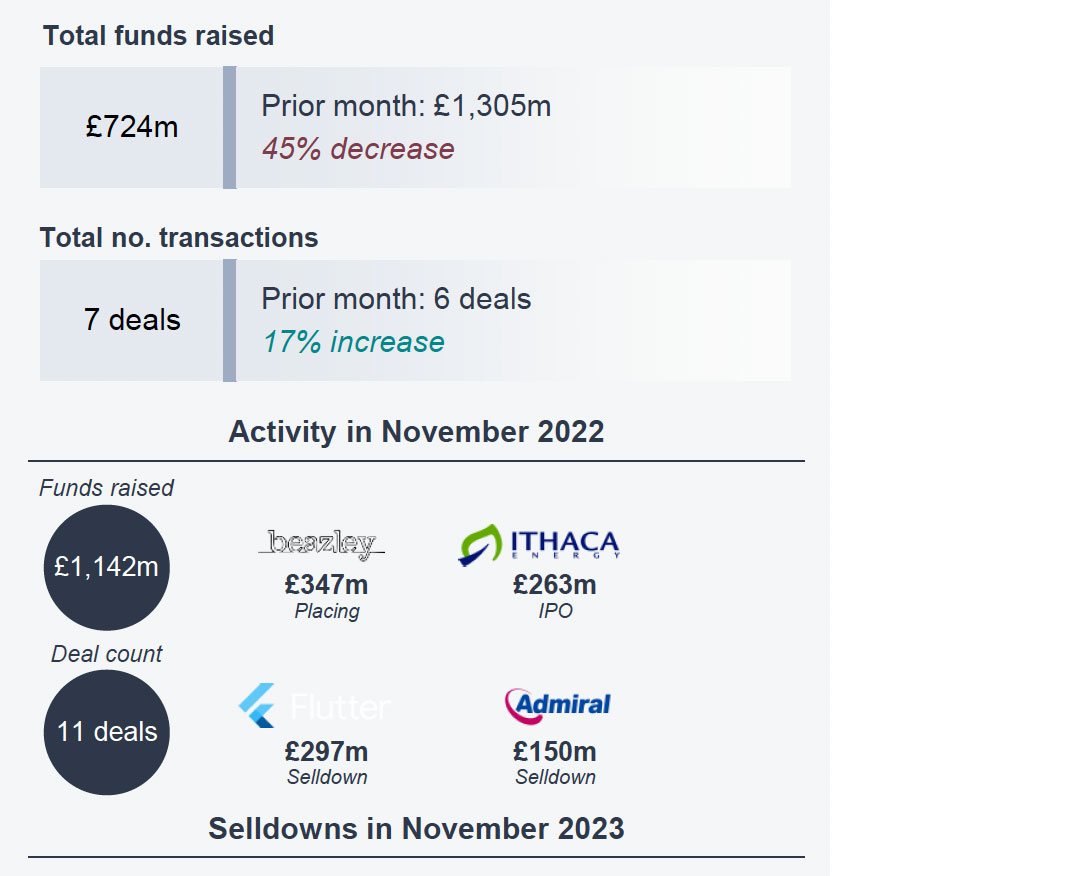Click the Admiral £150m amount

pos(554,751)
